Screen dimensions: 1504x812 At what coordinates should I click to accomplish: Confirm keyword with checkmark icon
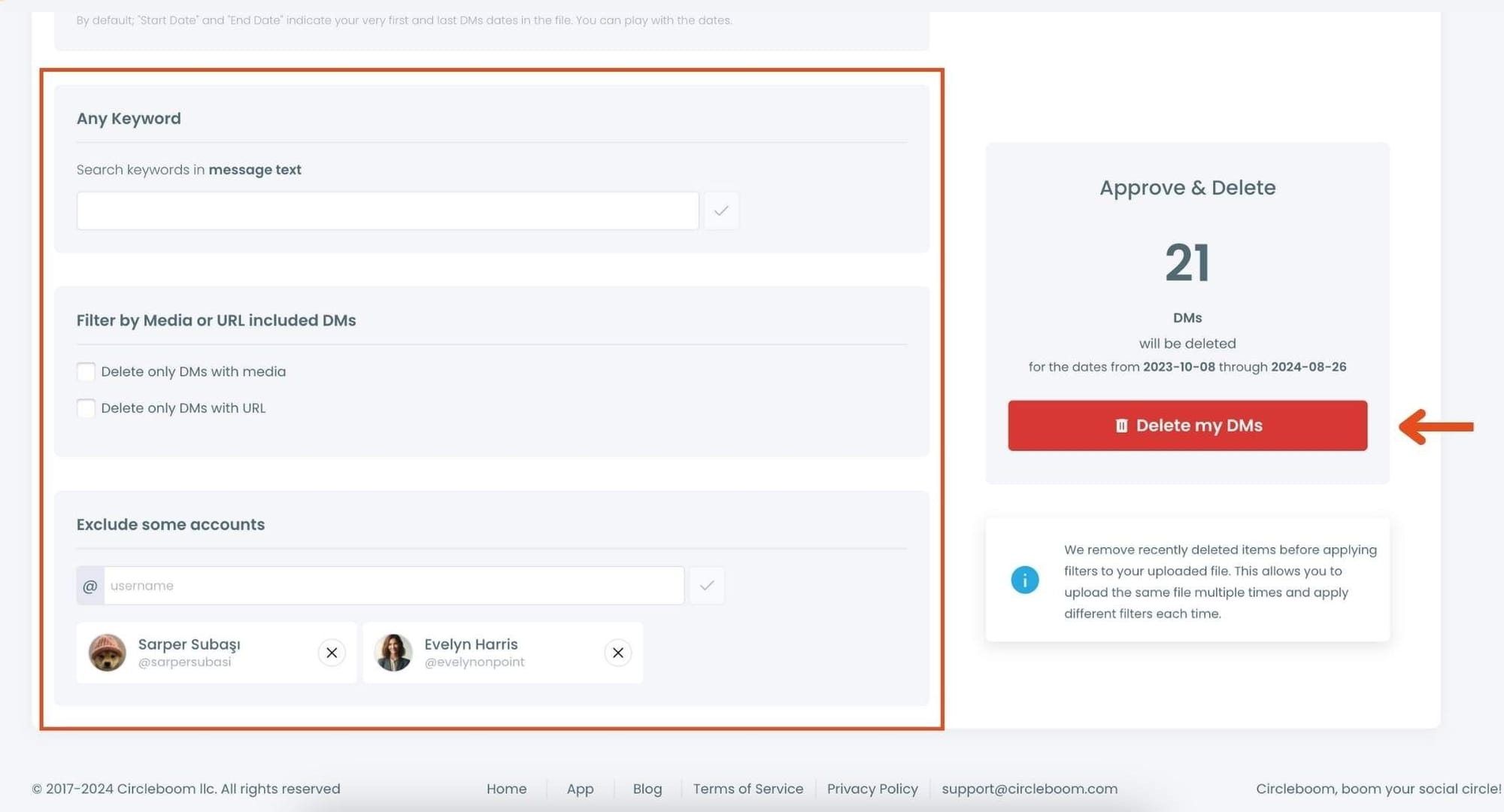(720, 211)
